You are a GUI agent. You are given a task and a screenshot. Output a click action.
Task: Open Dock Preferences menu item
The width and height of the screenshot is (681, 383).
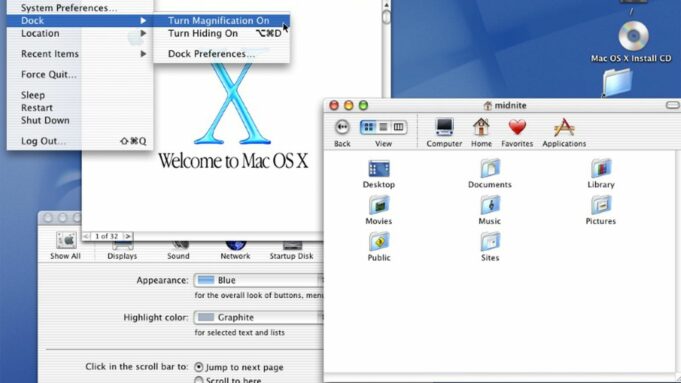tap(221, 54)
